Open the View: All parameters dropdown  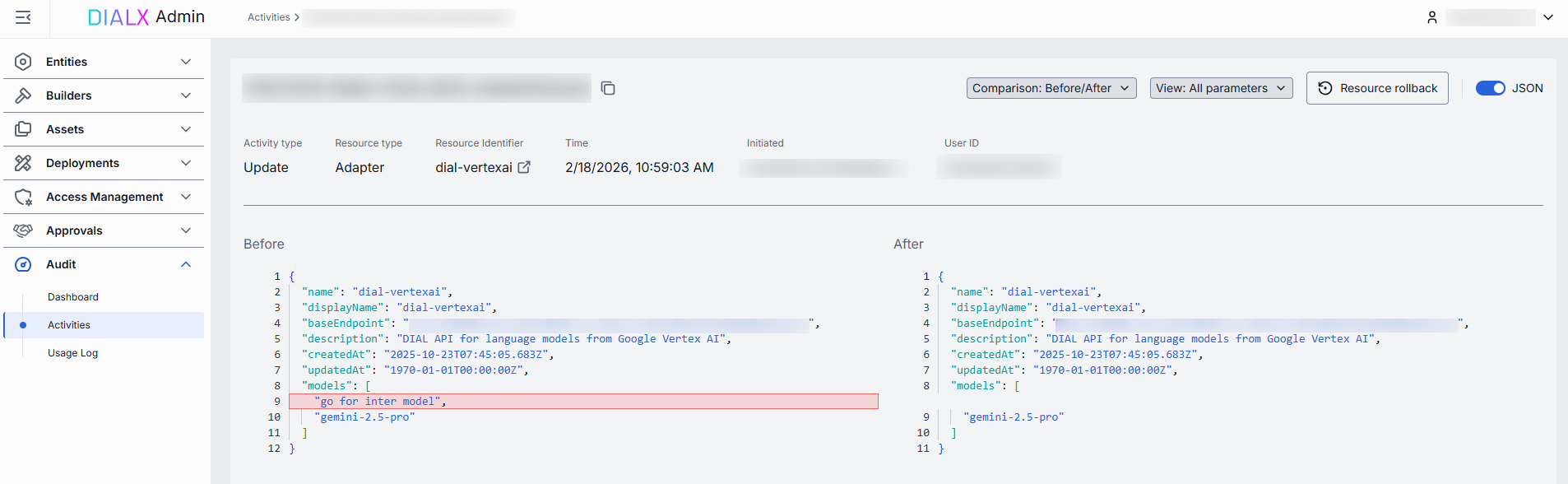[1220, 88]
